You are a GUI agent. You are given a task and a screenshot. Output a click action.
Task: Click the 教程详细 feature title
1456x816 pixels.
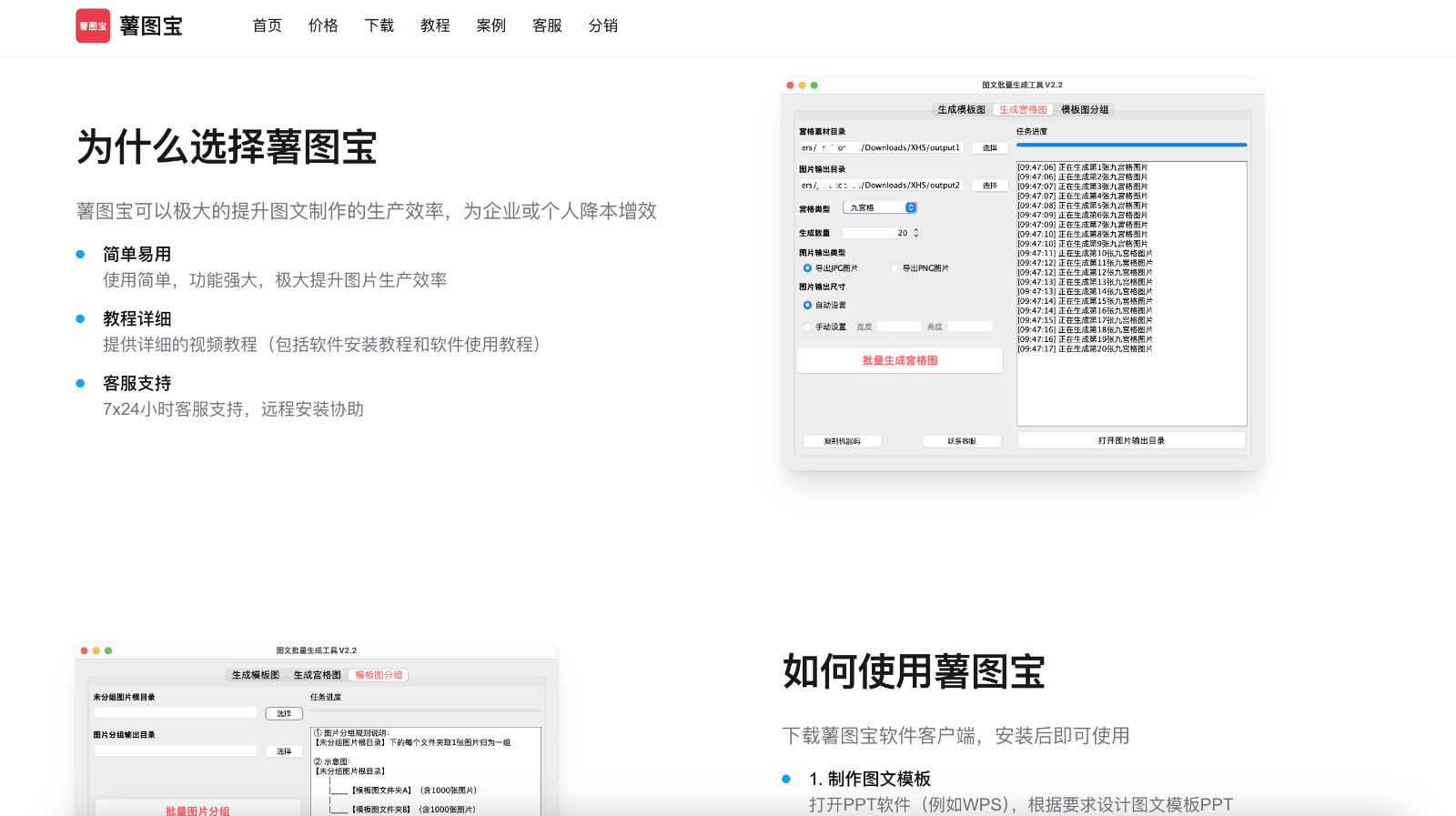coord(136,318)
